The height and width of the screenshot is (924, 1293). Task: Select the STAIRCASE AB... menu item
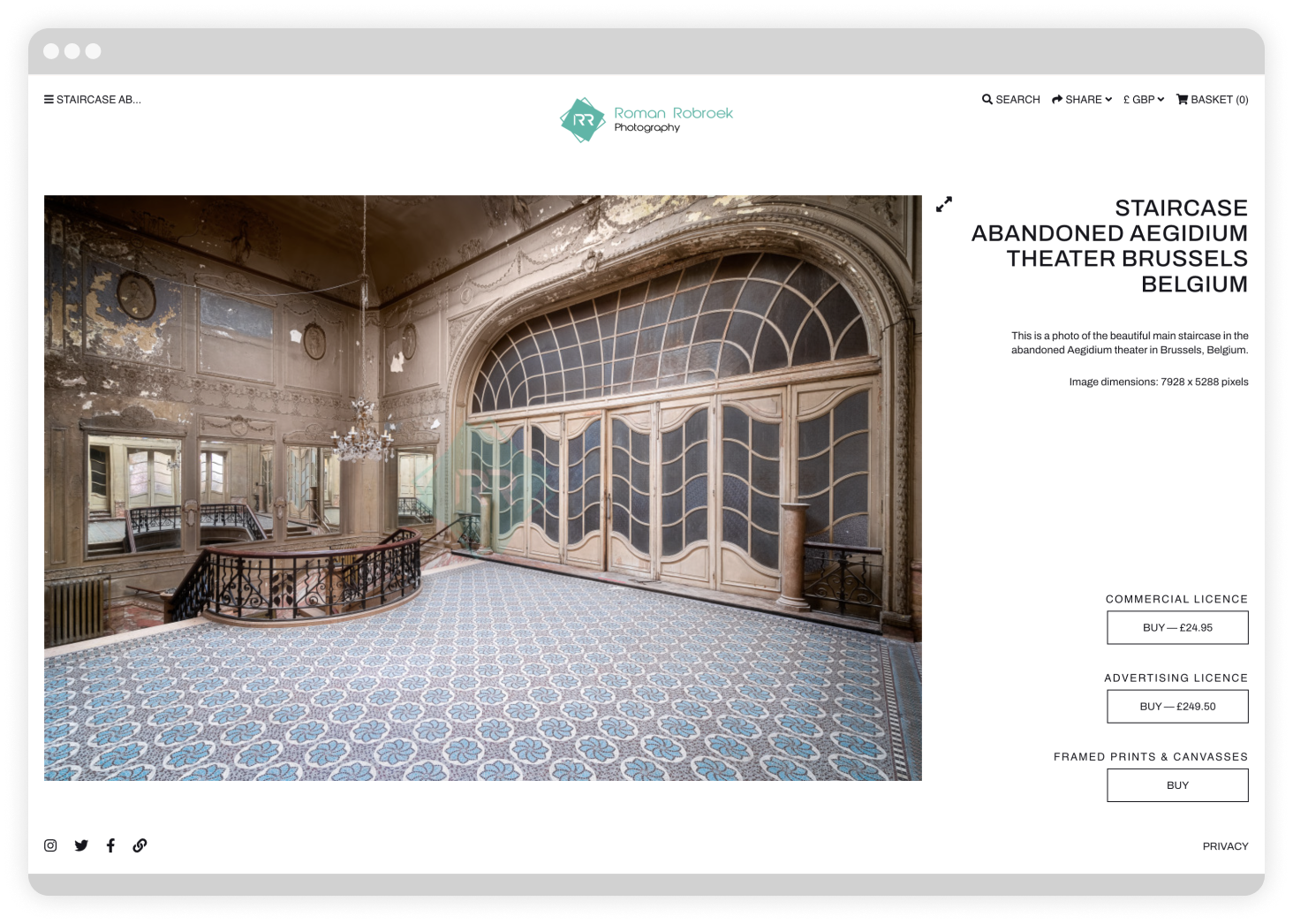coord(98,99)
